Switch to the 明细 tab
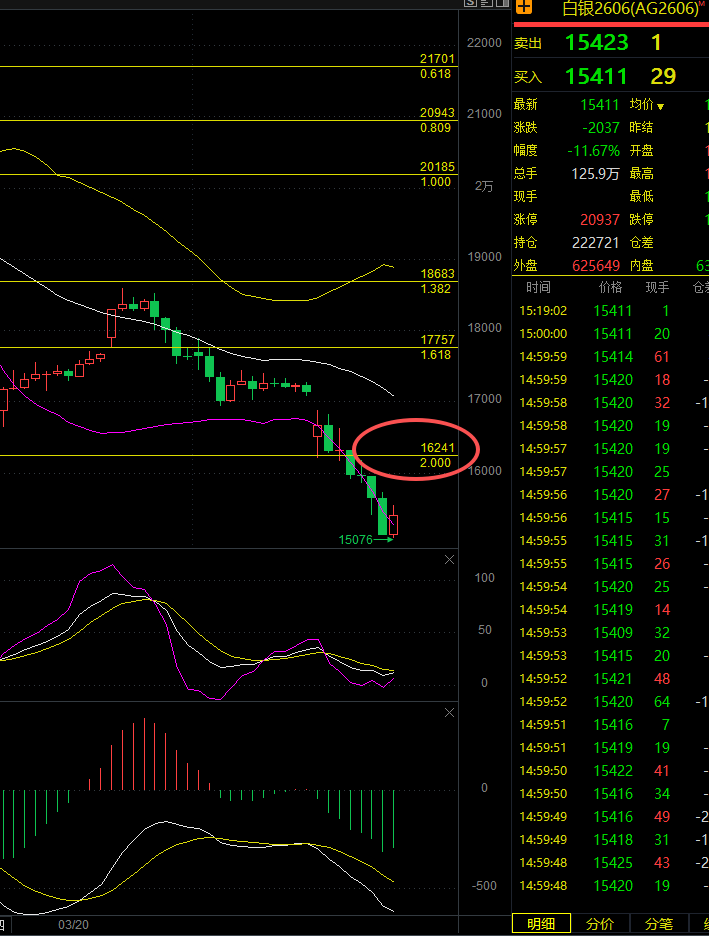This screenshot has width=709, height=936. point(541,924)
